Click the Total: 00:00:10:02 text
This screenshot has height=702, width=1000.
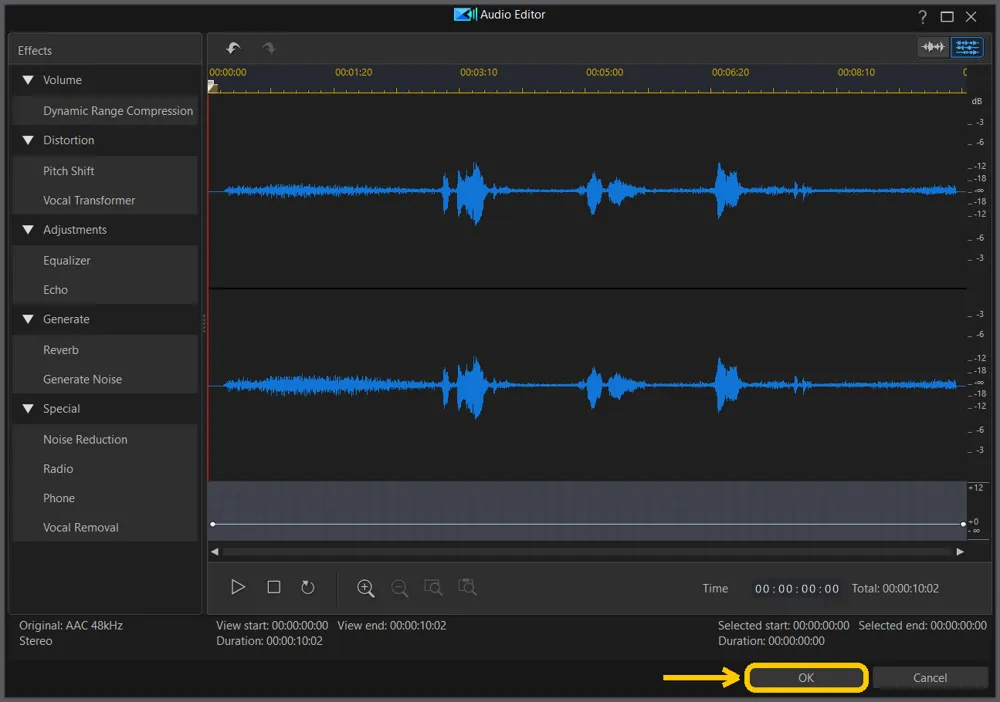pos(895,589)
